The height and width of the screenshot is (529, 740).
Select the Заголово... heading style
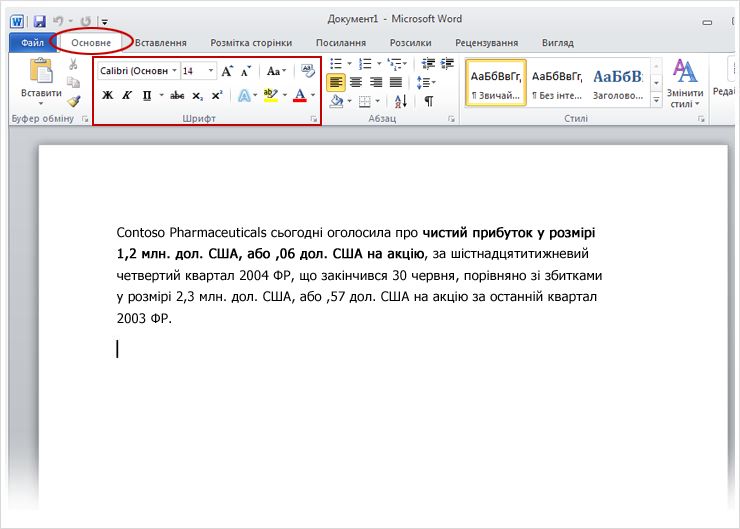pos(618,83)
